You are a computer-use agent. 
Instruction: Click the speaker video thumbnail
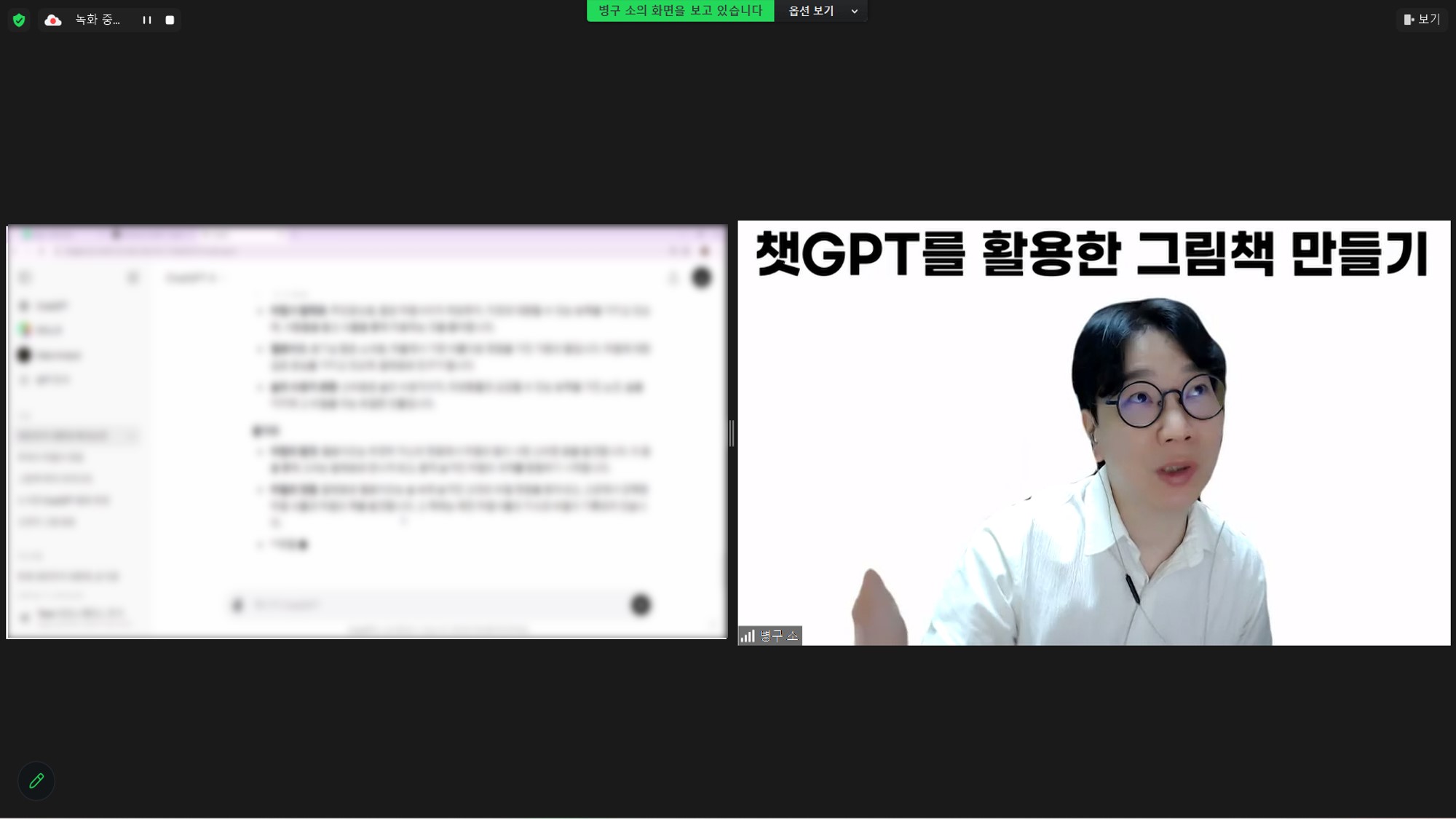(x=1093, y=433)
